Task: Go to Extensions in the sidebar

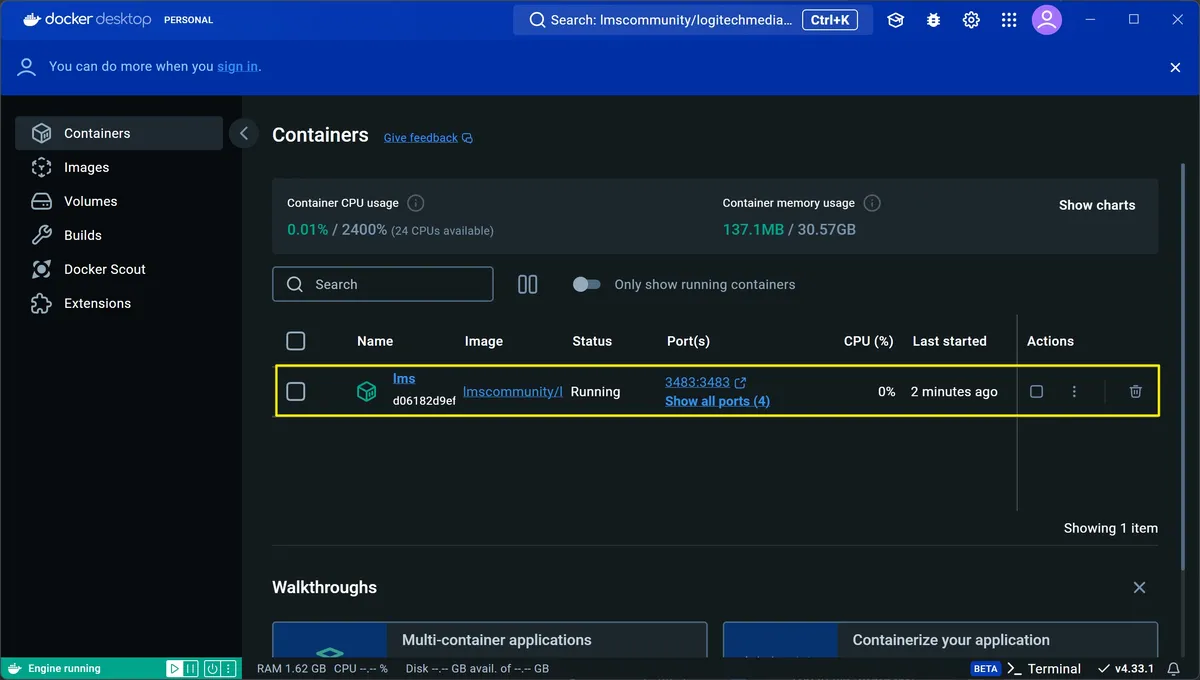Action: click(119, 303)
